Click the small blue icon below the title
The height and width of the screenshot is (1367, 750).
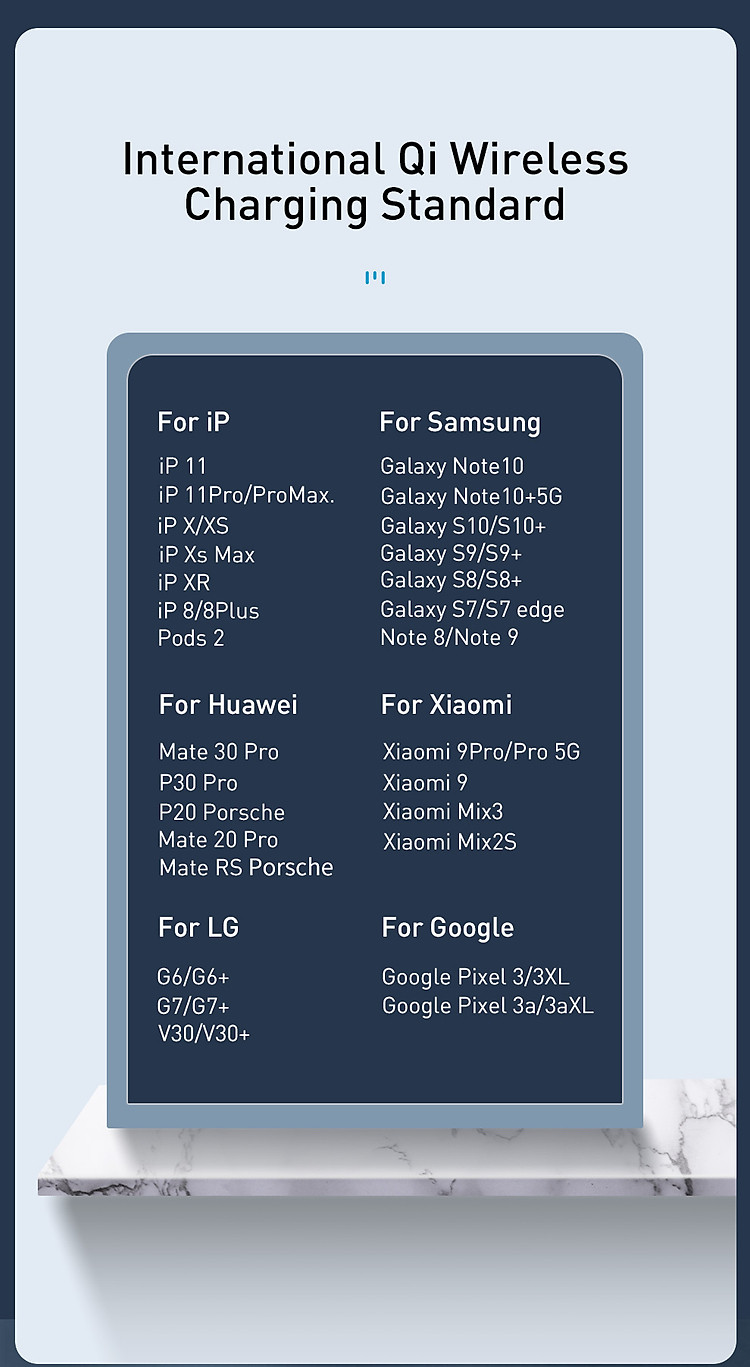pos(375,277)
